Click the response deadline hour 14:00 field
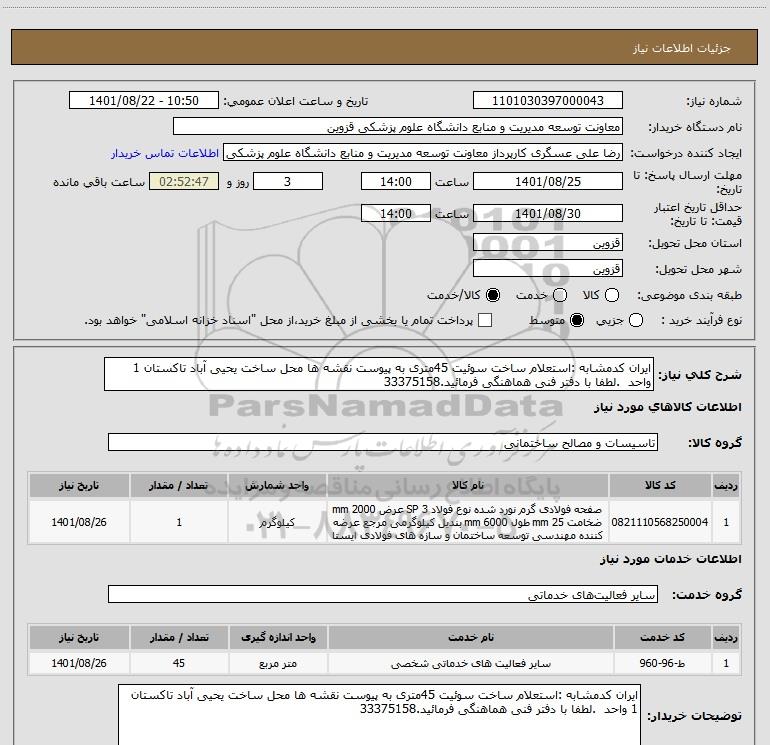This screenshot has height=745, width=770. click(396, 181)
